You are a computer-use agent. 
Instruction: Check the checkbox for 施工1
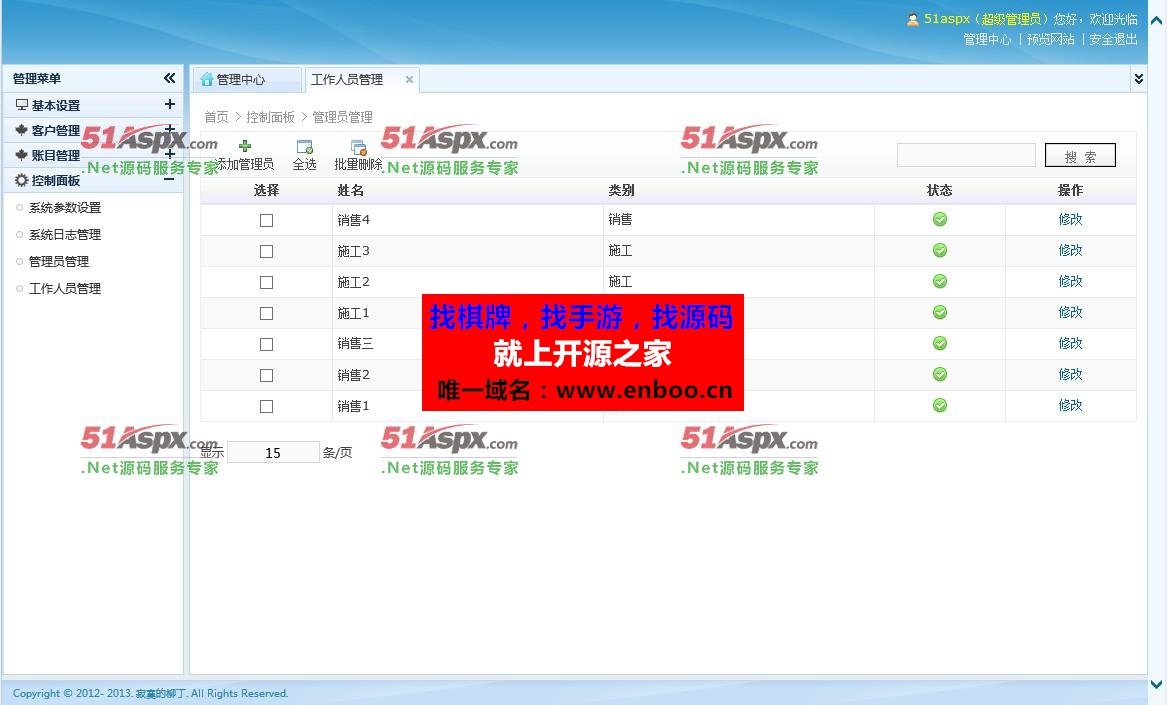pos(266,313)
